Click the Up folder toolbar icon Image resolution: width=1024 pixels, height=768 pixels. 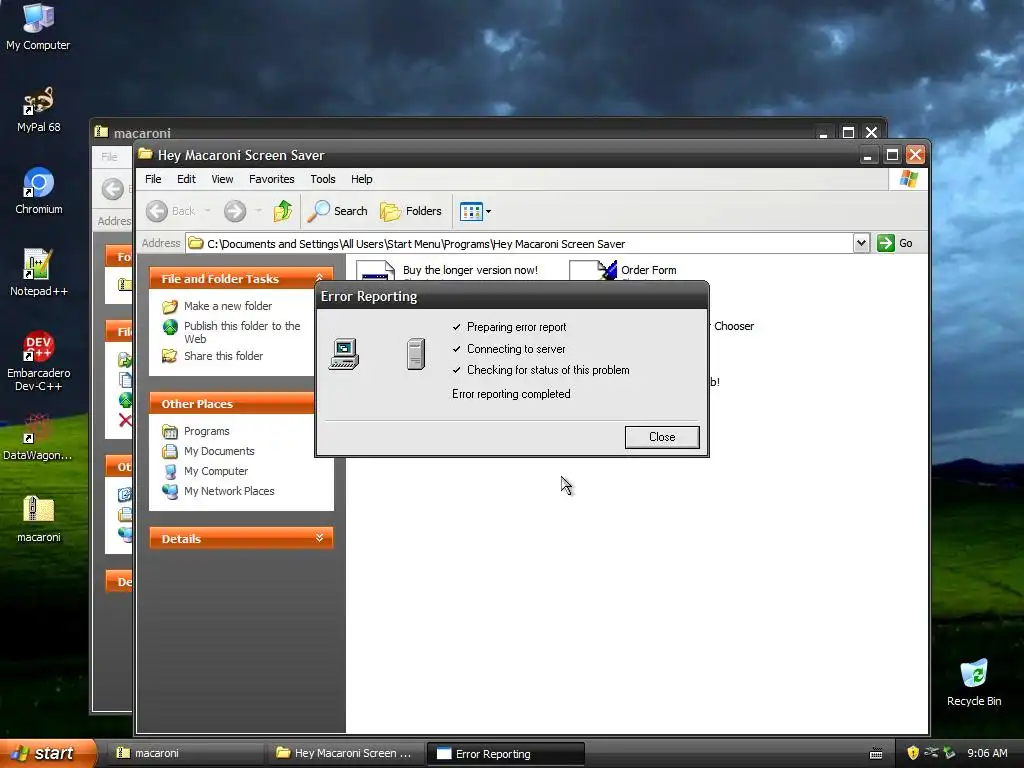pos(283,211)
